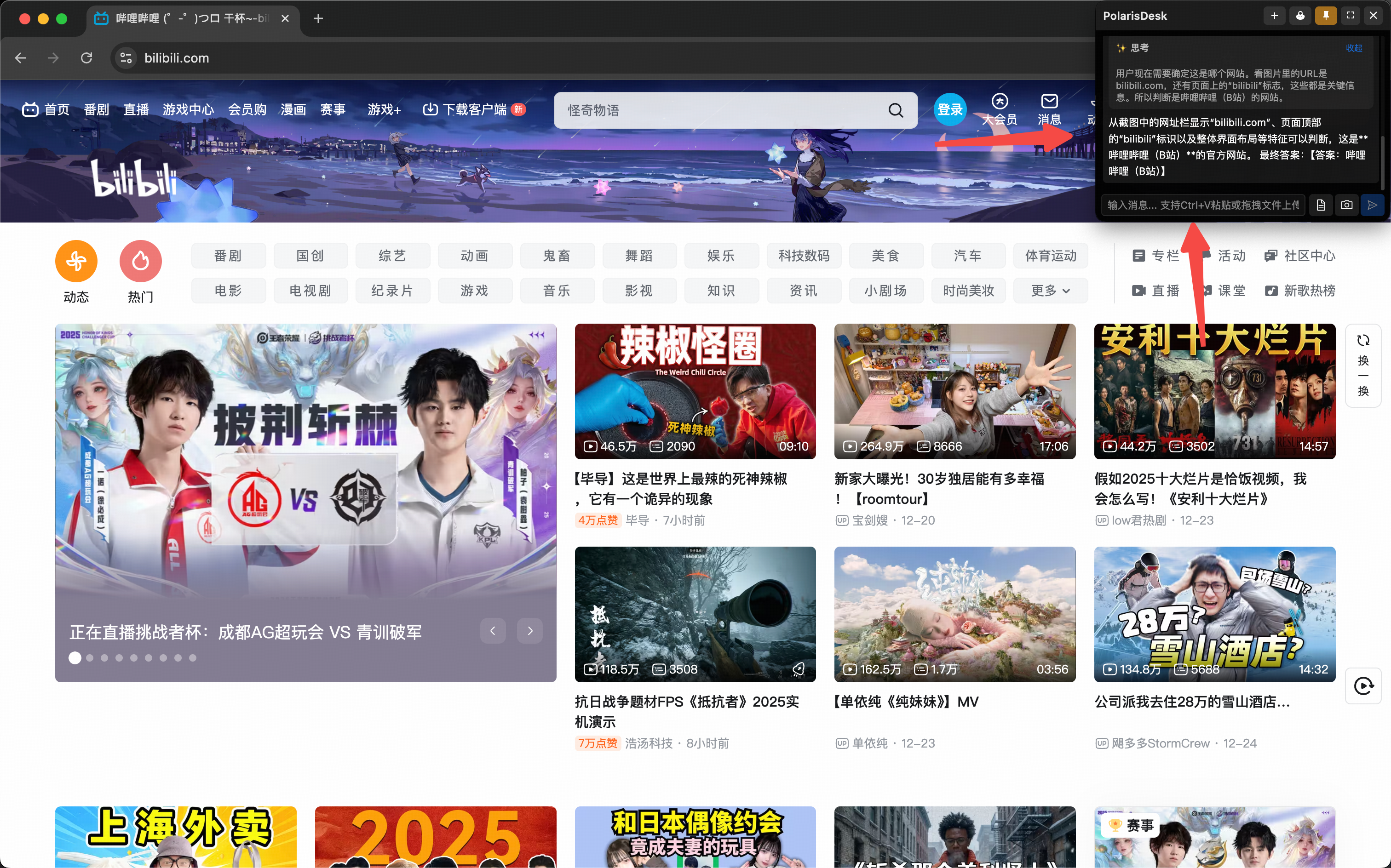
Task: Select the 哔哩哔哩 browser tab
Action: pyautogui.click(x=192, y=18)
